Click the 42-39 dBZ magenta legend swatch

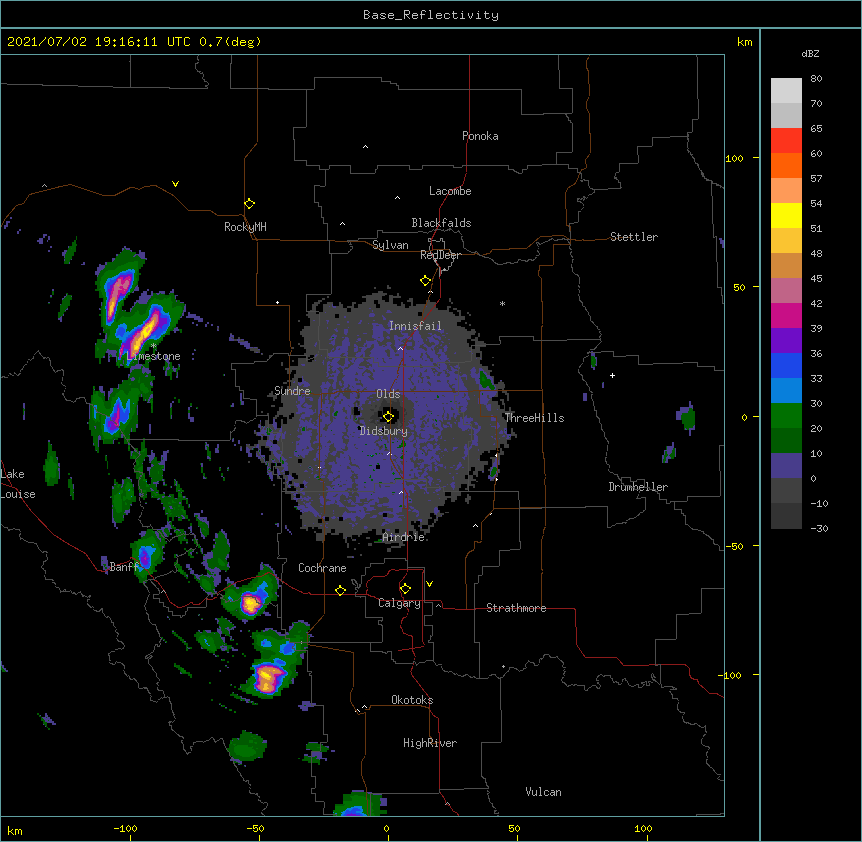click(x=786, y=315)
